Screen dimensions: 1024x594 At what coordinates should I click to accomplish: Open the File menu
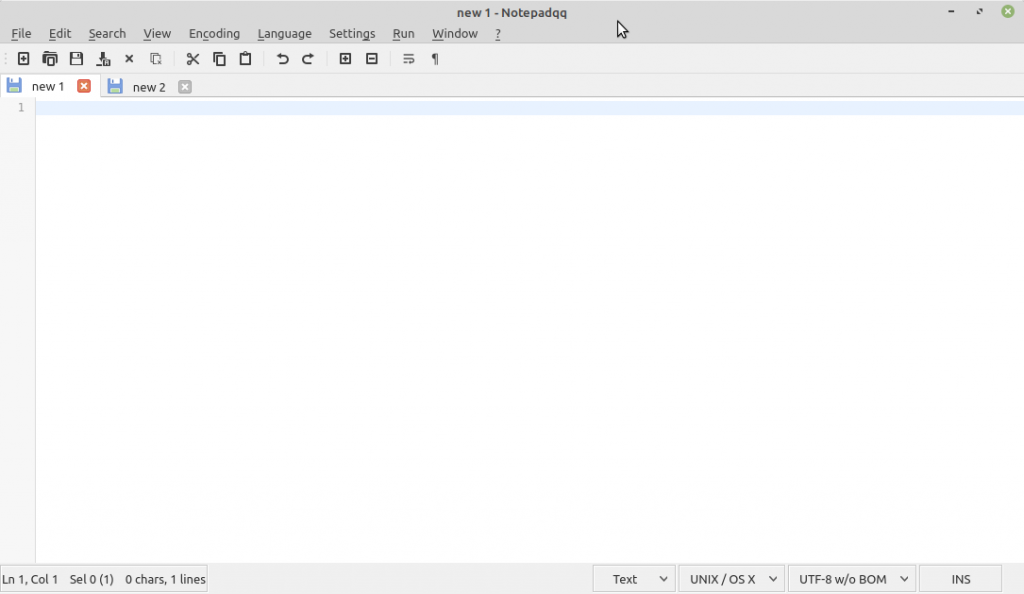(21, 33)
